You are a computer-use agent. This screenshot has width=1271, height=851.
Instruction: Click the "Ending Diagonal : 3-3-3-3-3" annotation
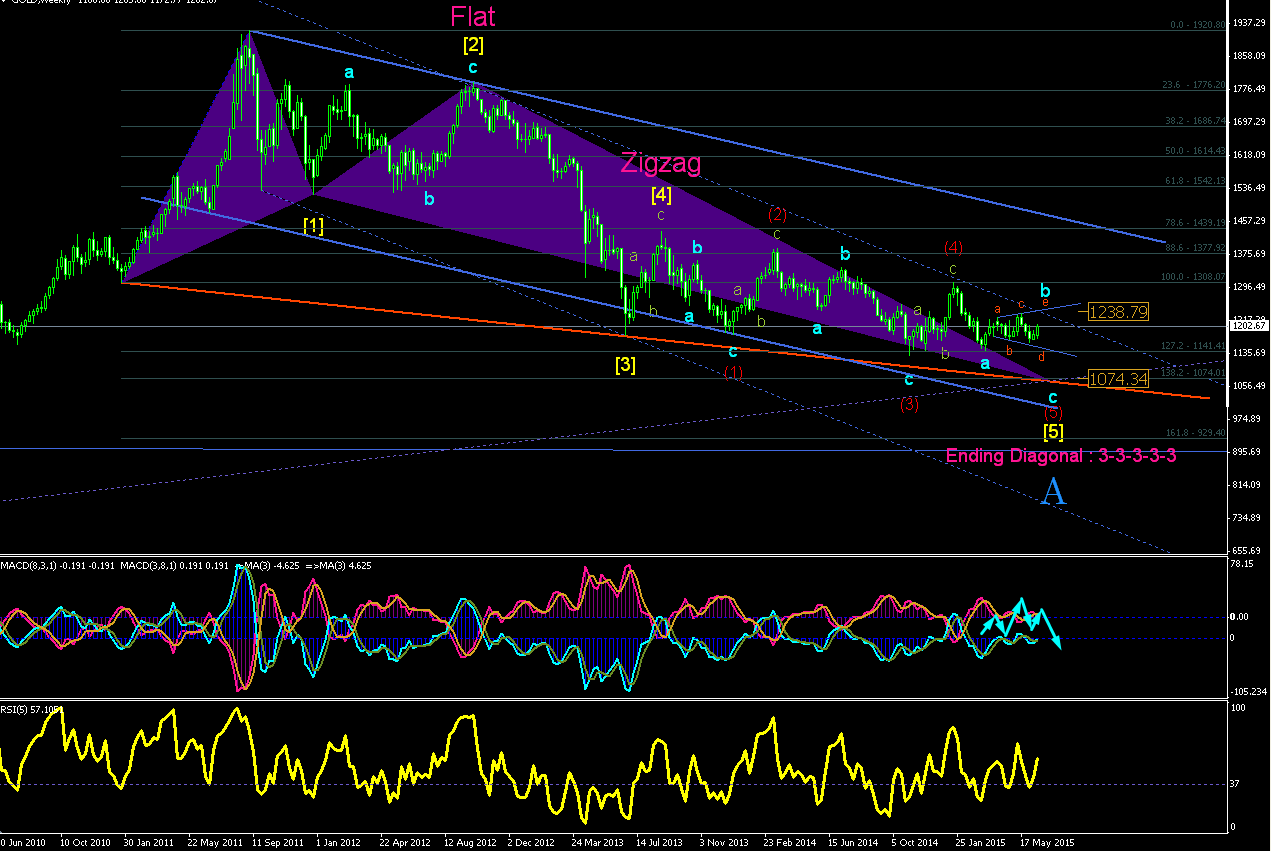(1061, 456)
